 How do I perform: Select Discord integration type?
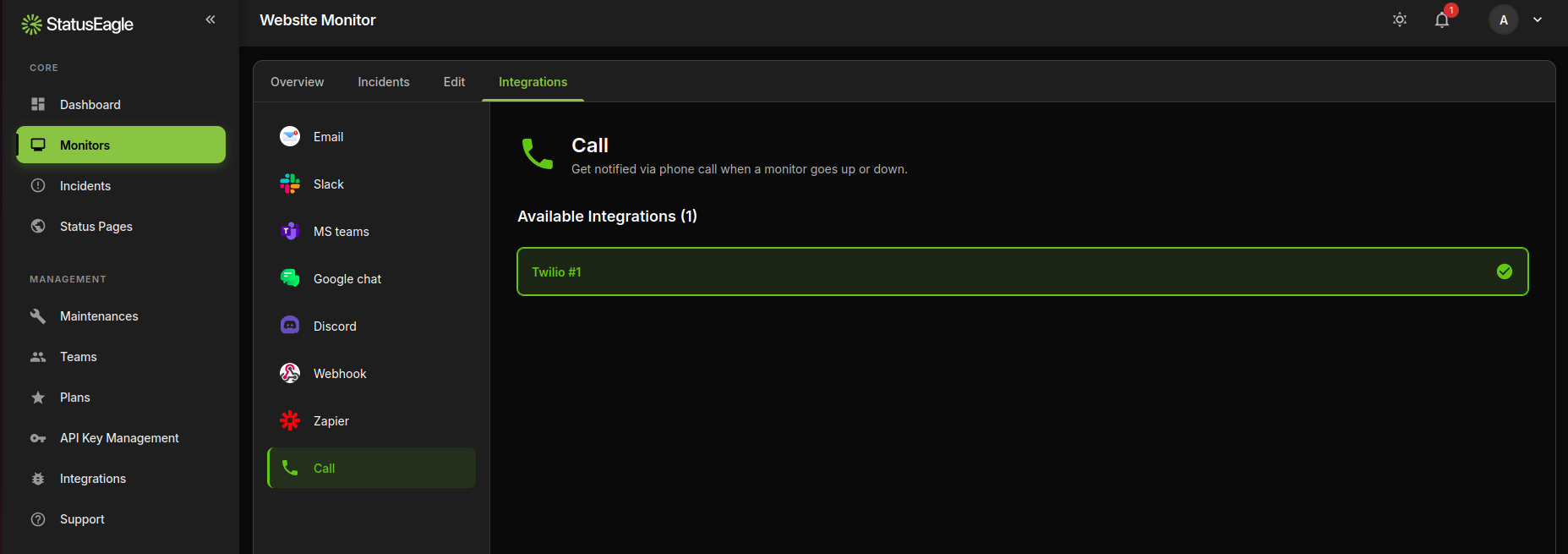pos(371,326)
